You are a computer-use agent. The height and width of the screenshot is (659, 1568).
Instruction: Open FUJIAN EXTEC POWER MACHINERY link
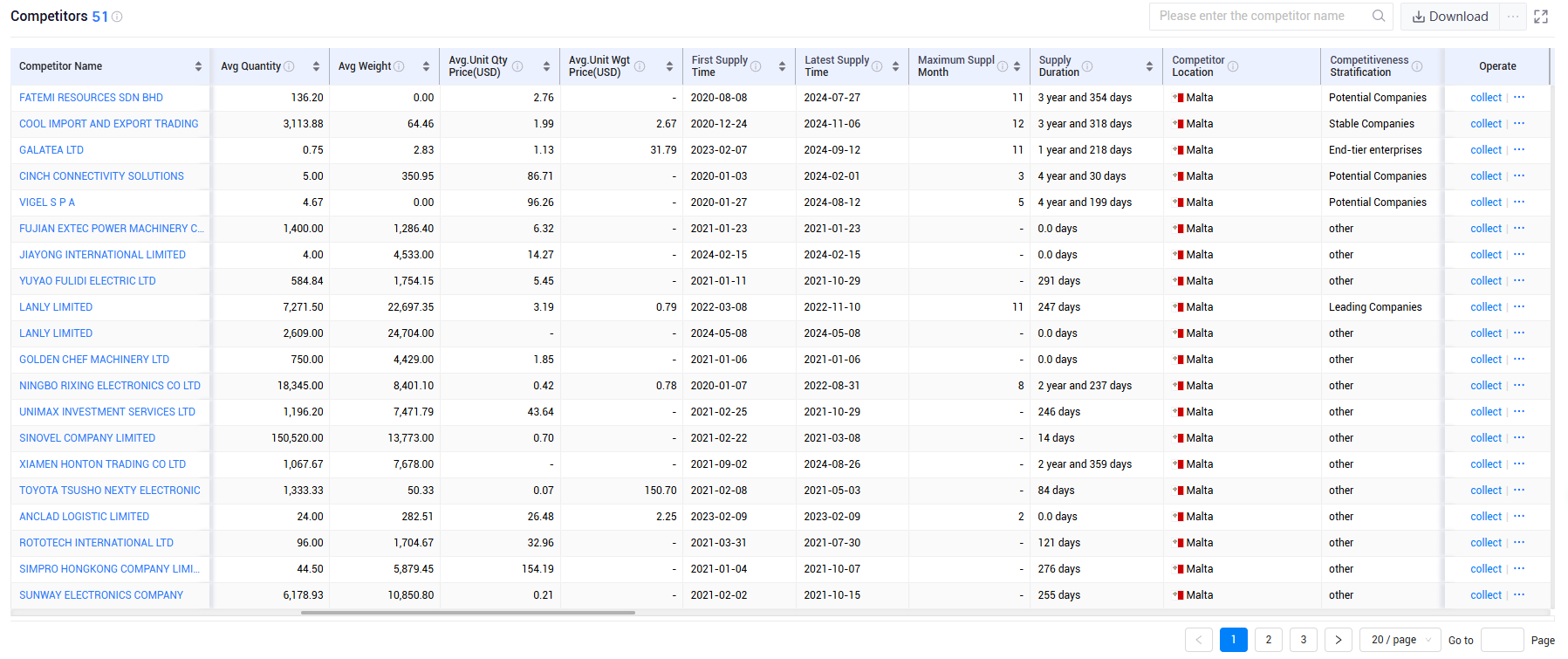[112, 229]
